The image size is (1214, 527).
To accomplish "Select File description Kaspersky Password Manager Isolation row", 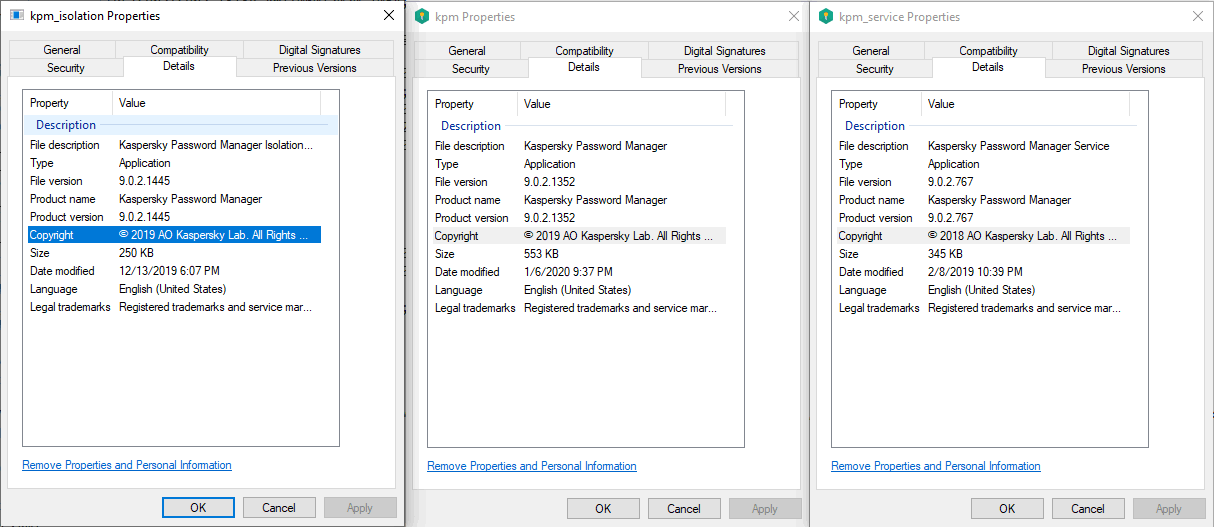I will (x=174, y=145).
